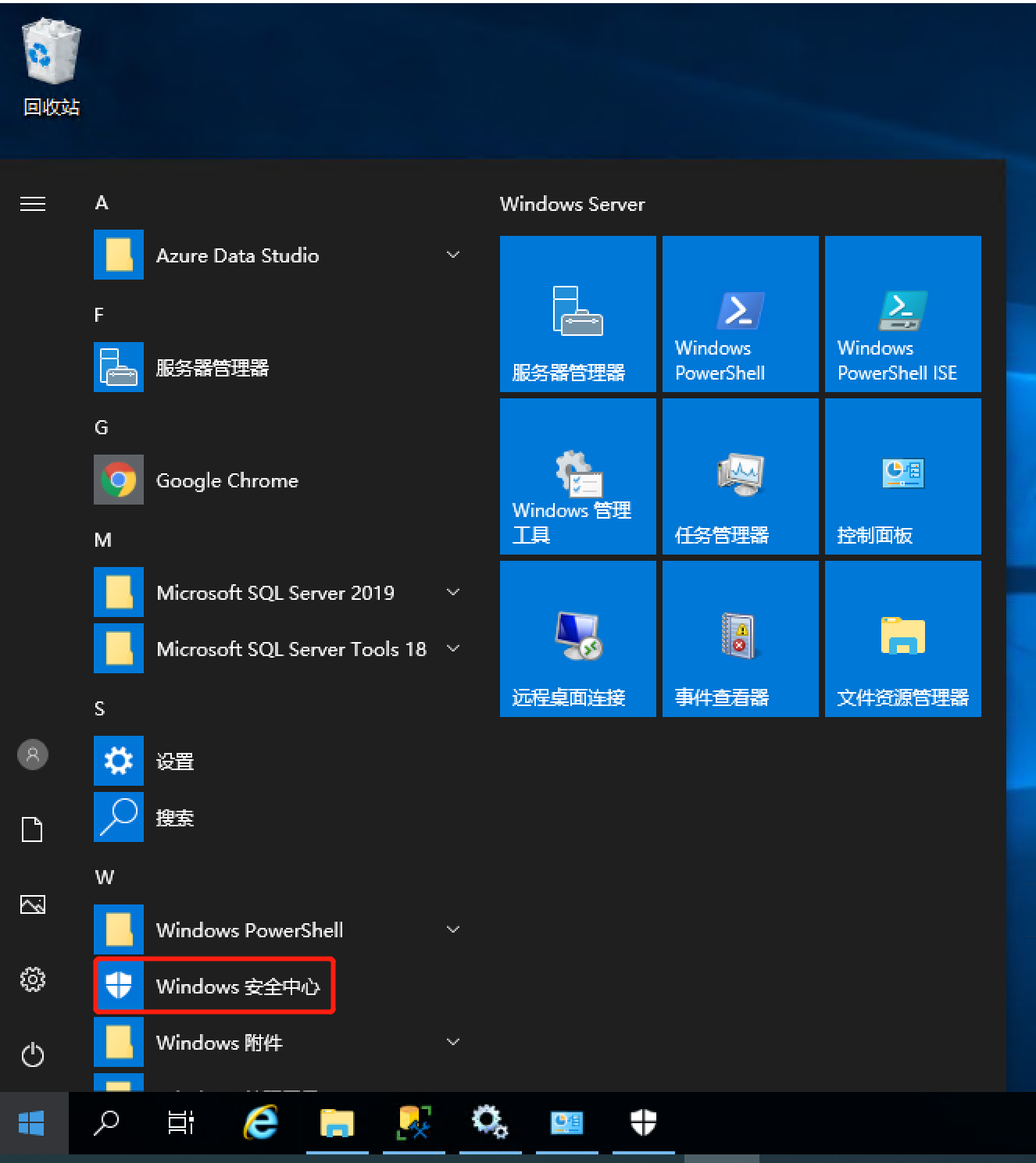Open Google Chrome from the app list

click(x=227, y=480)
